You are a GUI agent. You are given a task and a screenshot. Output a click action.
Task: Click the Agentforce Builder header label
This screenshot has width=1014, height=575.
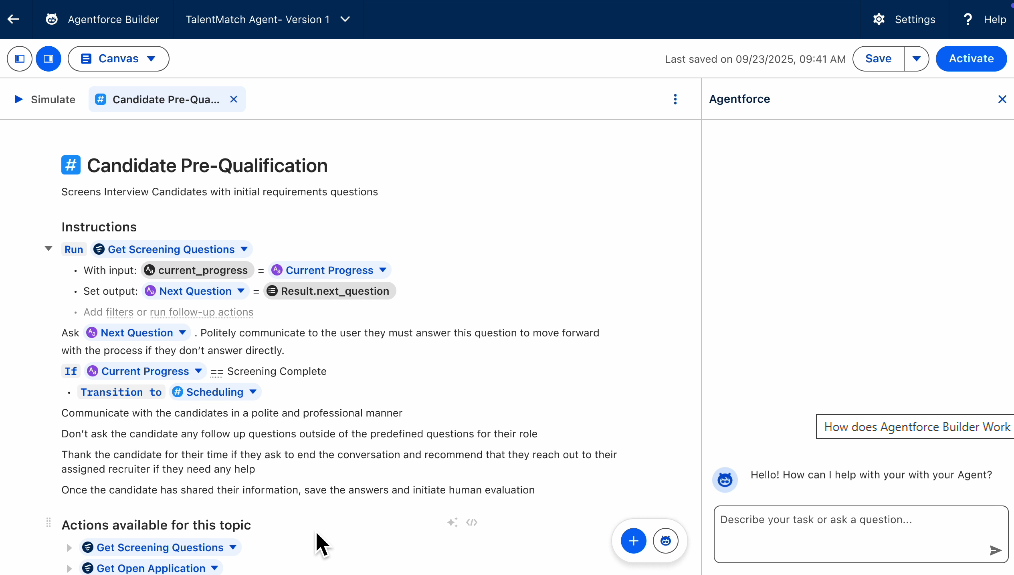coord(113,19)
